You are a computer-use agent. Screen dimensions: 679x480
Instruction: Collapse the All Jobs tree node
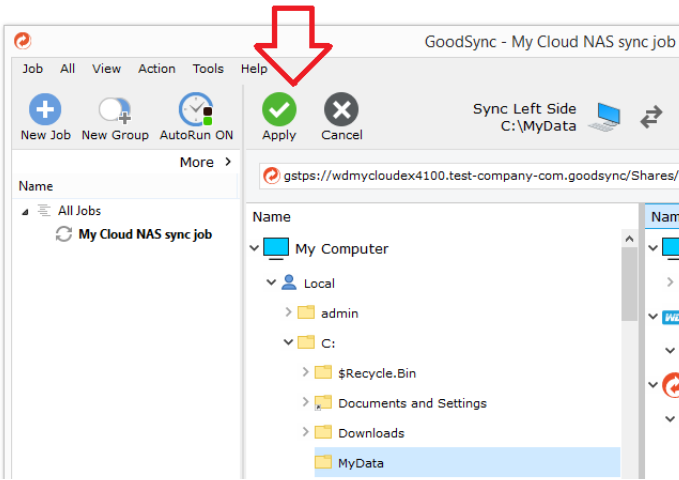[x=25, y=211]
